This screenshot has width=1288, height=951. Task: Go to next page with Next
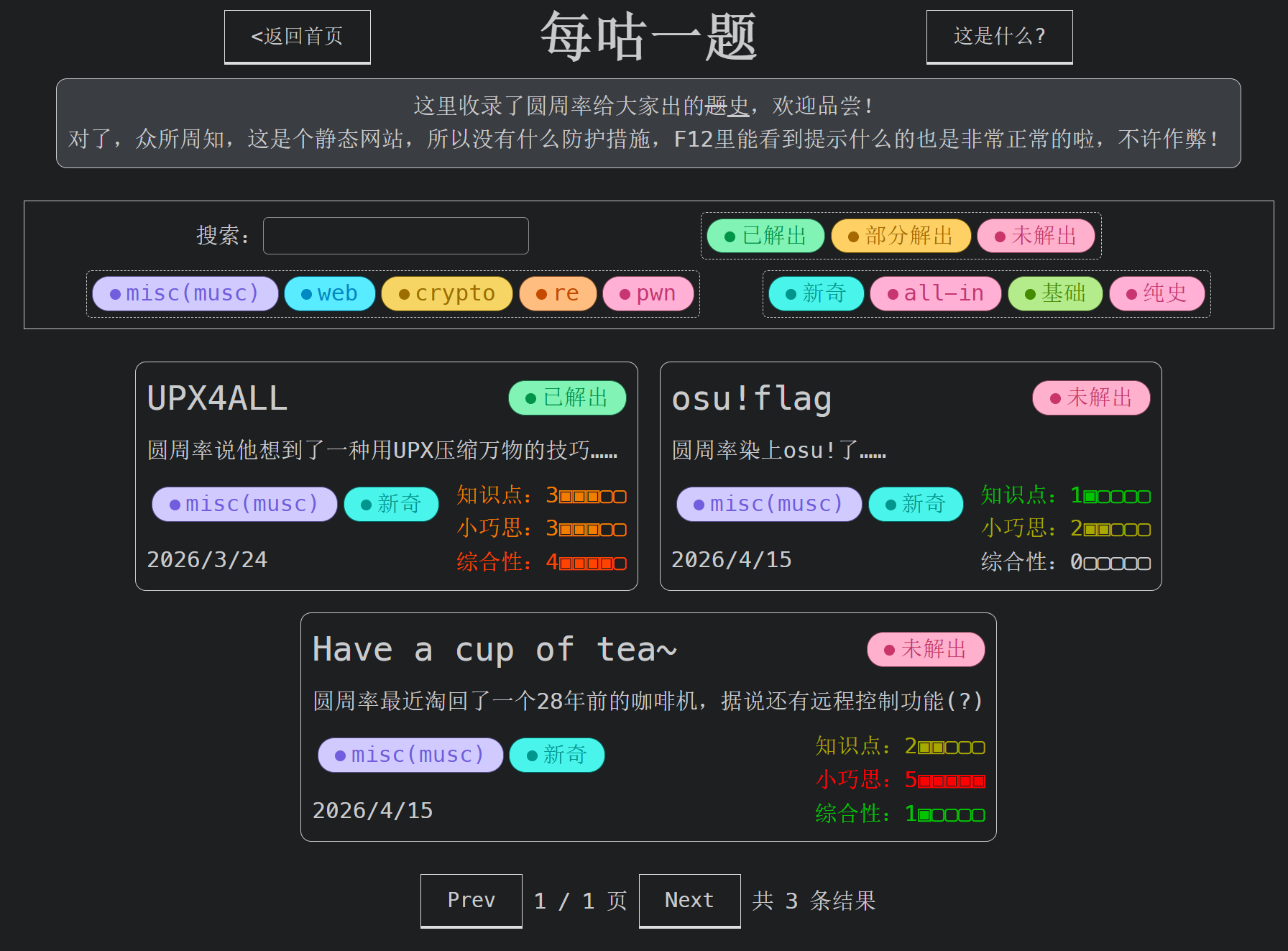[x=689, y=900]
